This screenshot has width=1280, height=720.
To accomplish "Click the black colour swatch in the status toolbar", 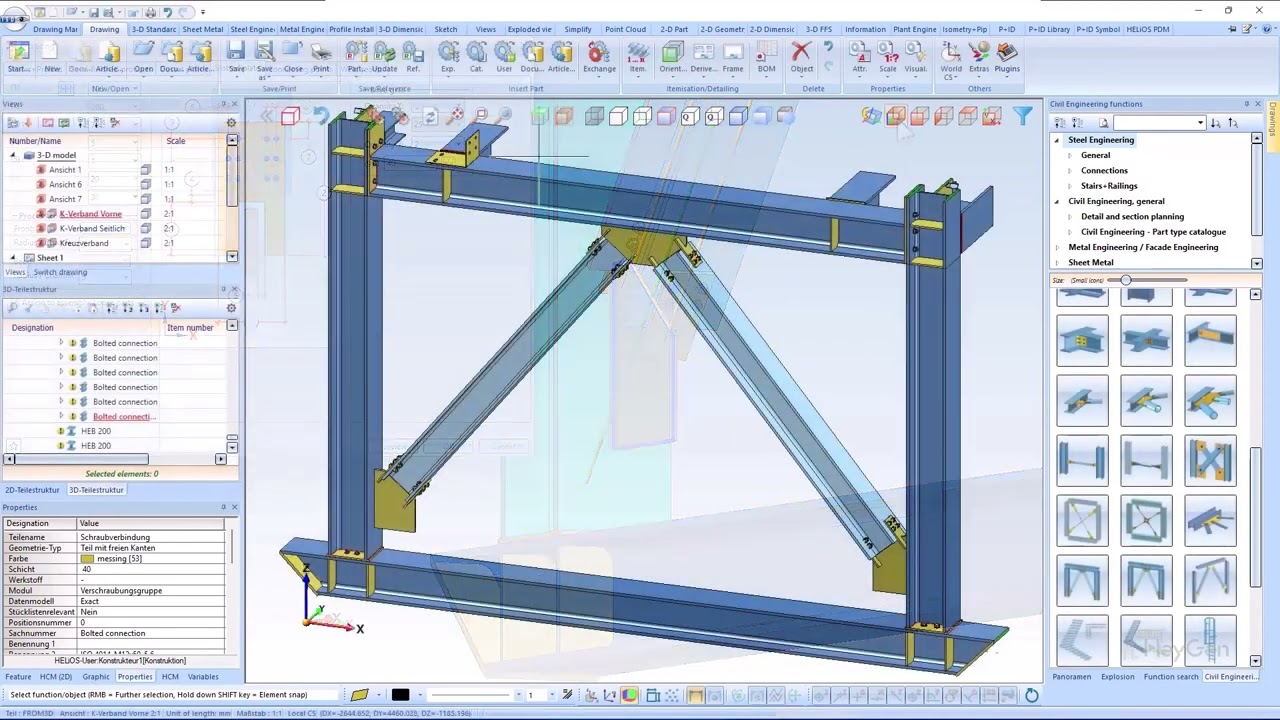I will pyautogui.click(x=400, y=695).
